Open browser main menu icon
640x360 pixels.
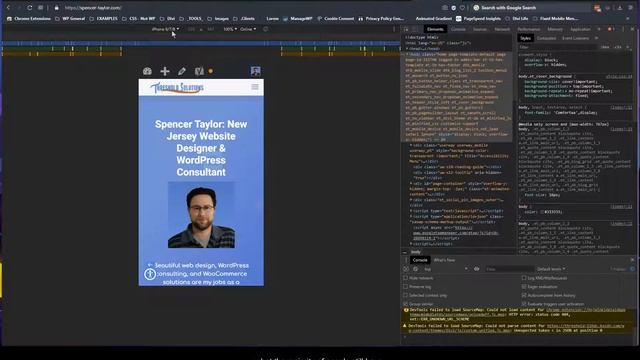[x=630, y=8]
